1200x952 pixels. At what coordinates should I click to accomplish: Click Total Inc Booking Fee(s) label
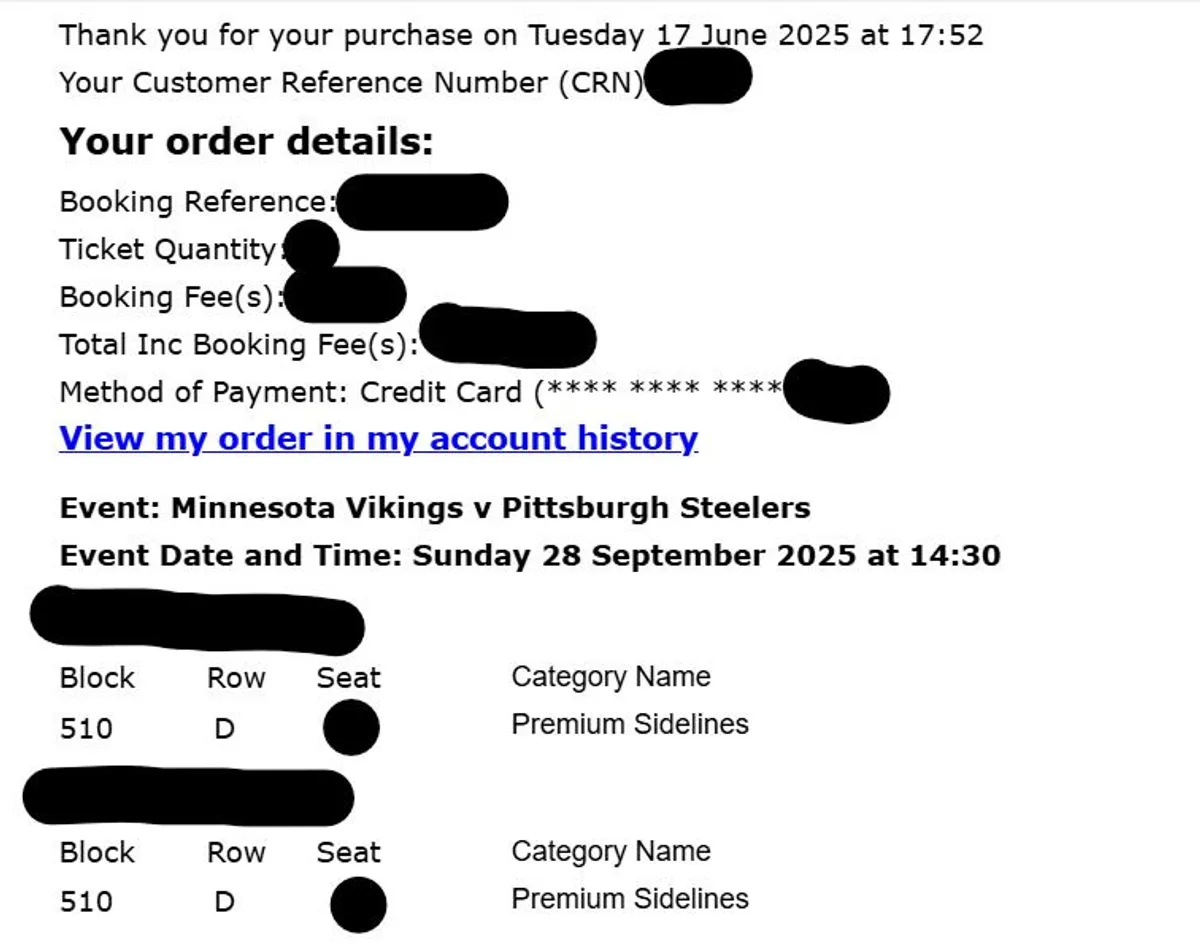pos(239,345)
